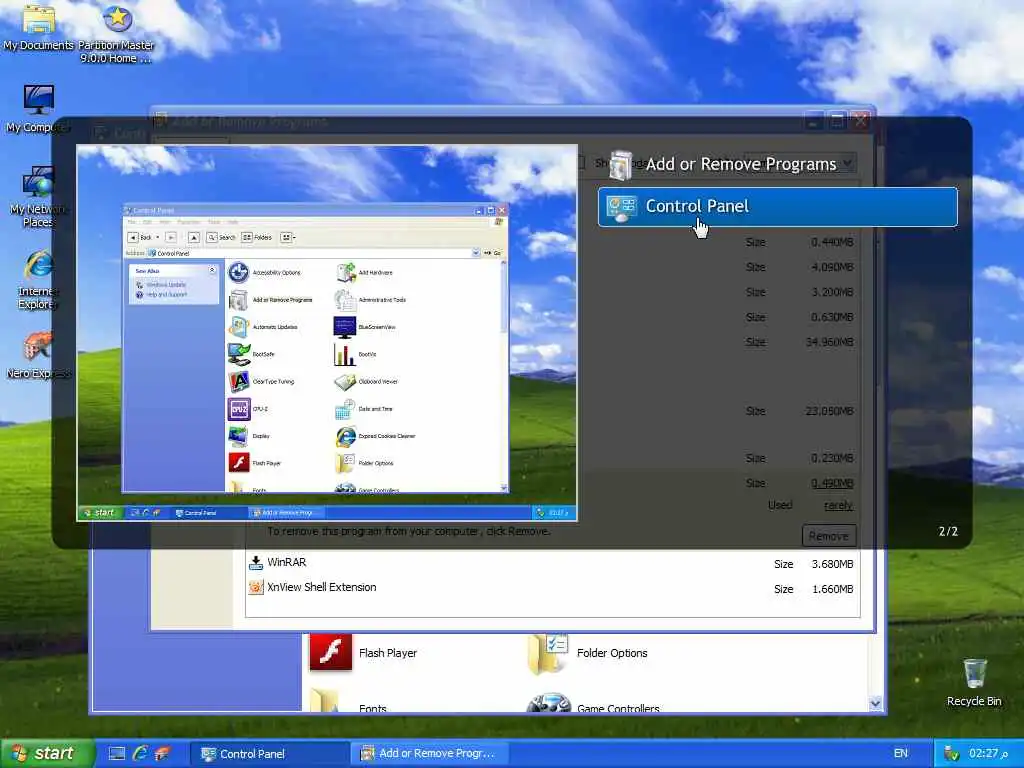1024x768 pixels.
Task: Select the My Network Places desktop icon
Action: (x=38, y=196)
